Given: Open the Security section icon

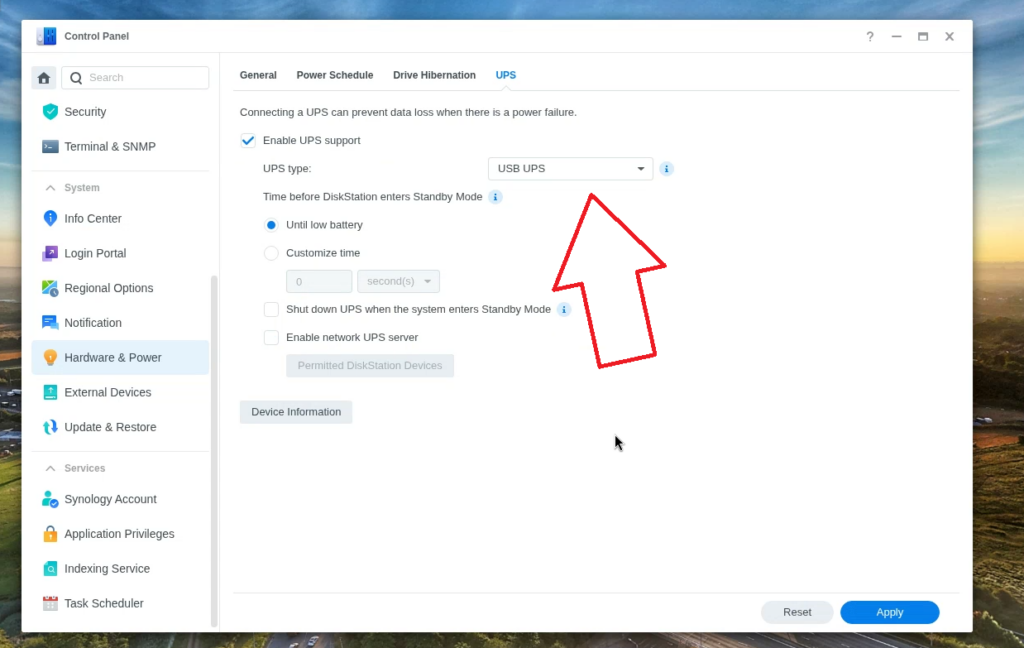Looking at the screenshot, I should click(x=50, y=112).
